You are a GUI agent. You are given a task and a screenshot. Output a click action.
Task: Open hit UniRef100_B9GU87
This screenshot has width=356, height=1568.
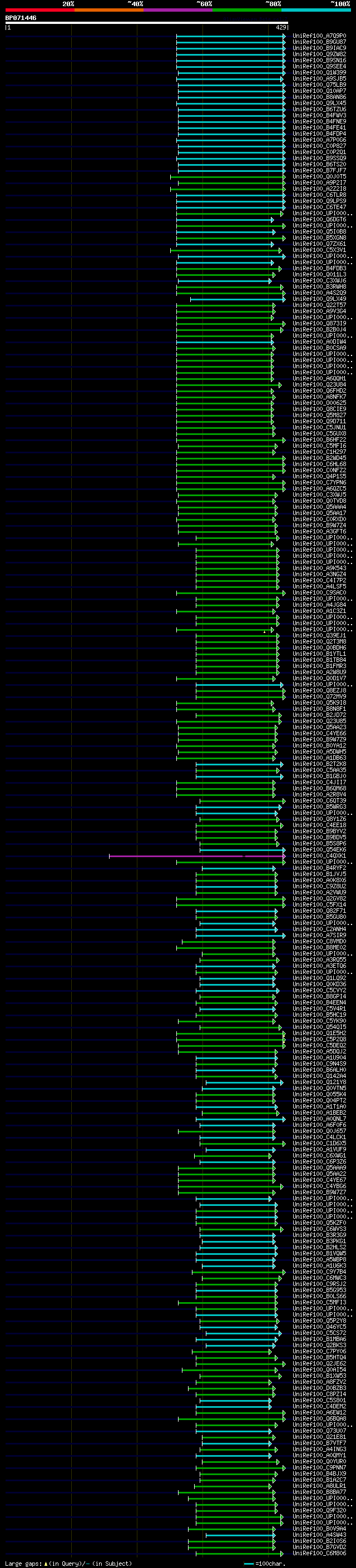[319, 42]
